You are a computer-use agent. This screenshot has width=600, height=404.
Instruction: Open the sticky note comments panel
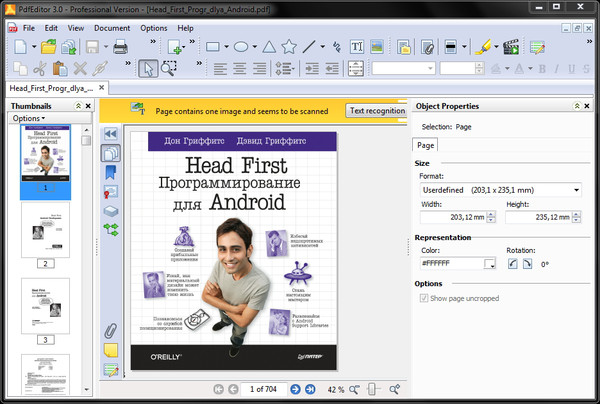[x=111, y=350]
